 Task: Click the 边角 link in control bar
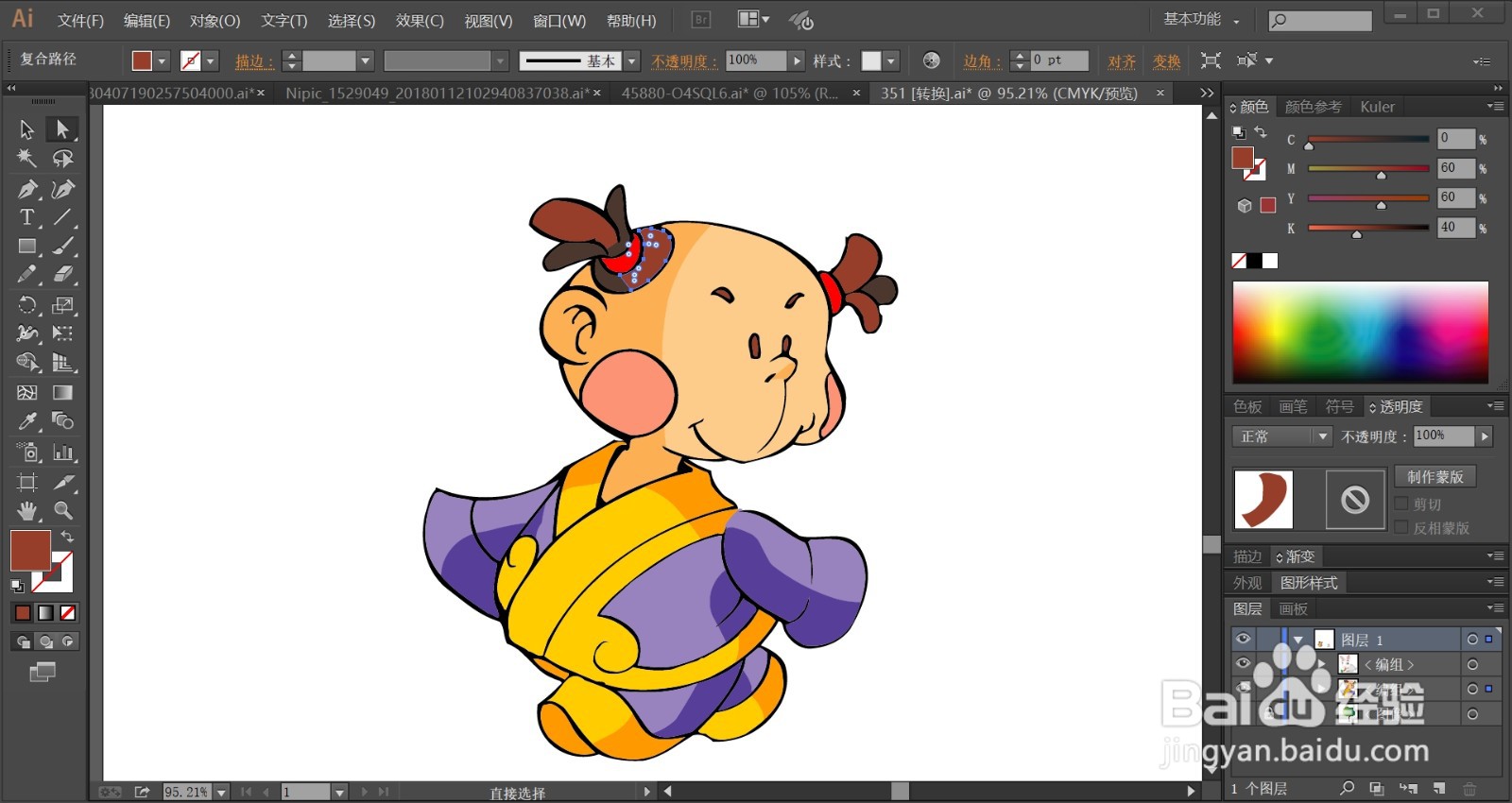click(982, 61)
